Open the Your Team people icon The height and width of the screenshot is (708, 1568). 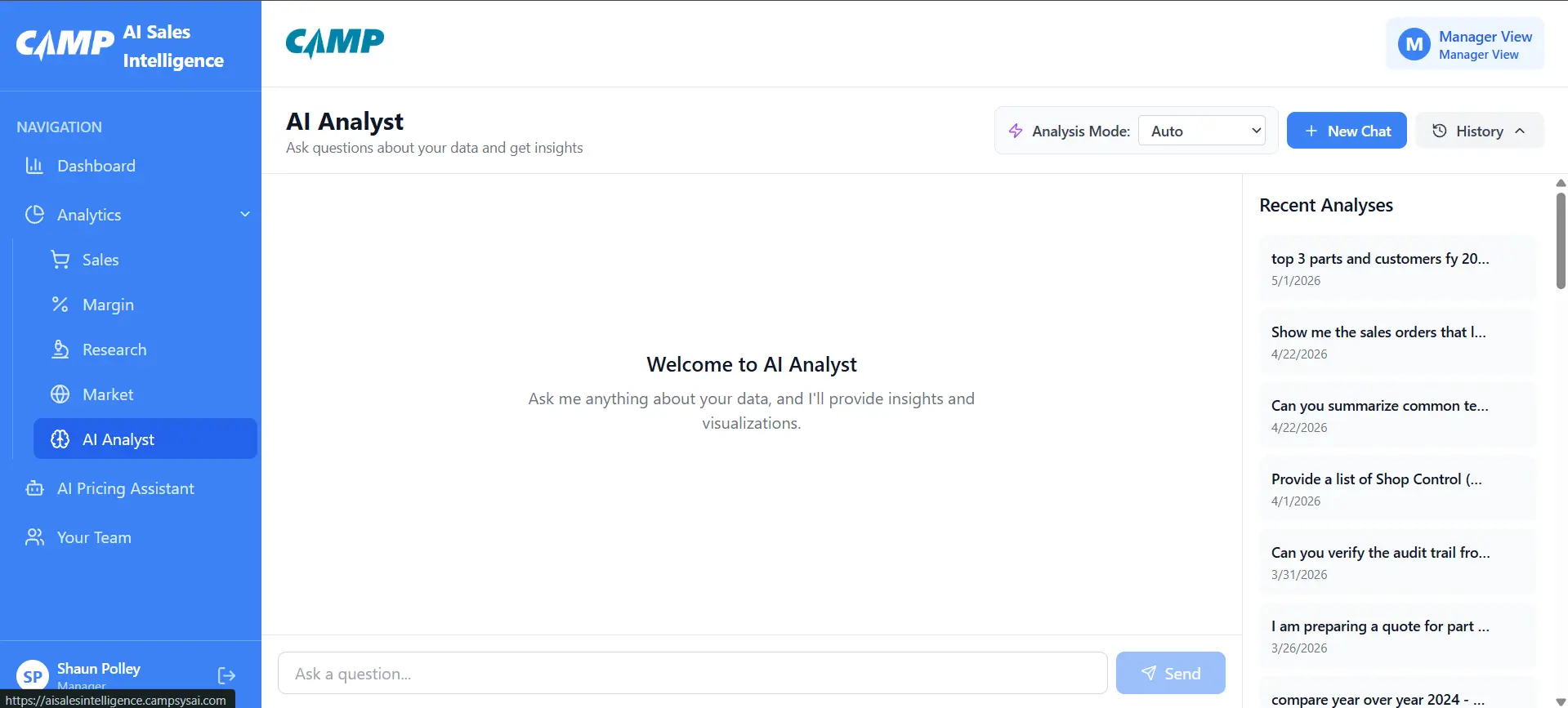click(34, 537)
